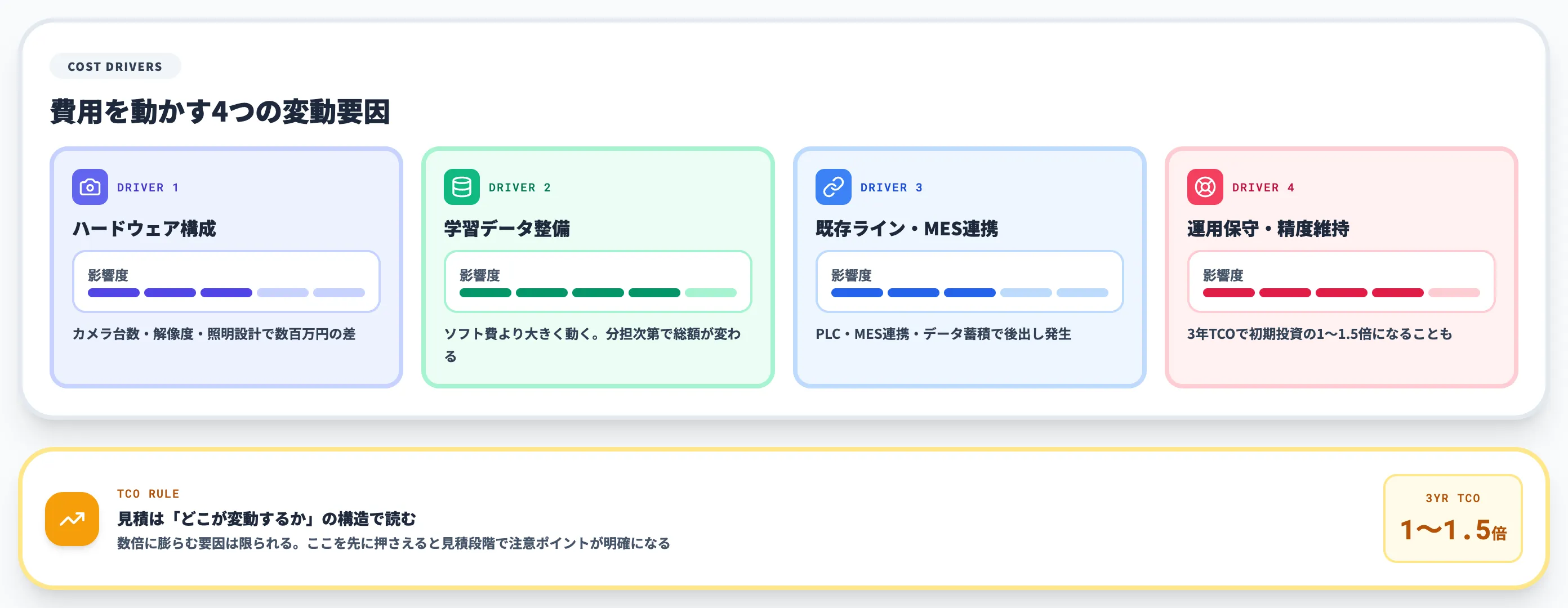1568x608 pixels.
Task: Toggle the last light segment of Driver 2's bar
Action: coord(712,293)
